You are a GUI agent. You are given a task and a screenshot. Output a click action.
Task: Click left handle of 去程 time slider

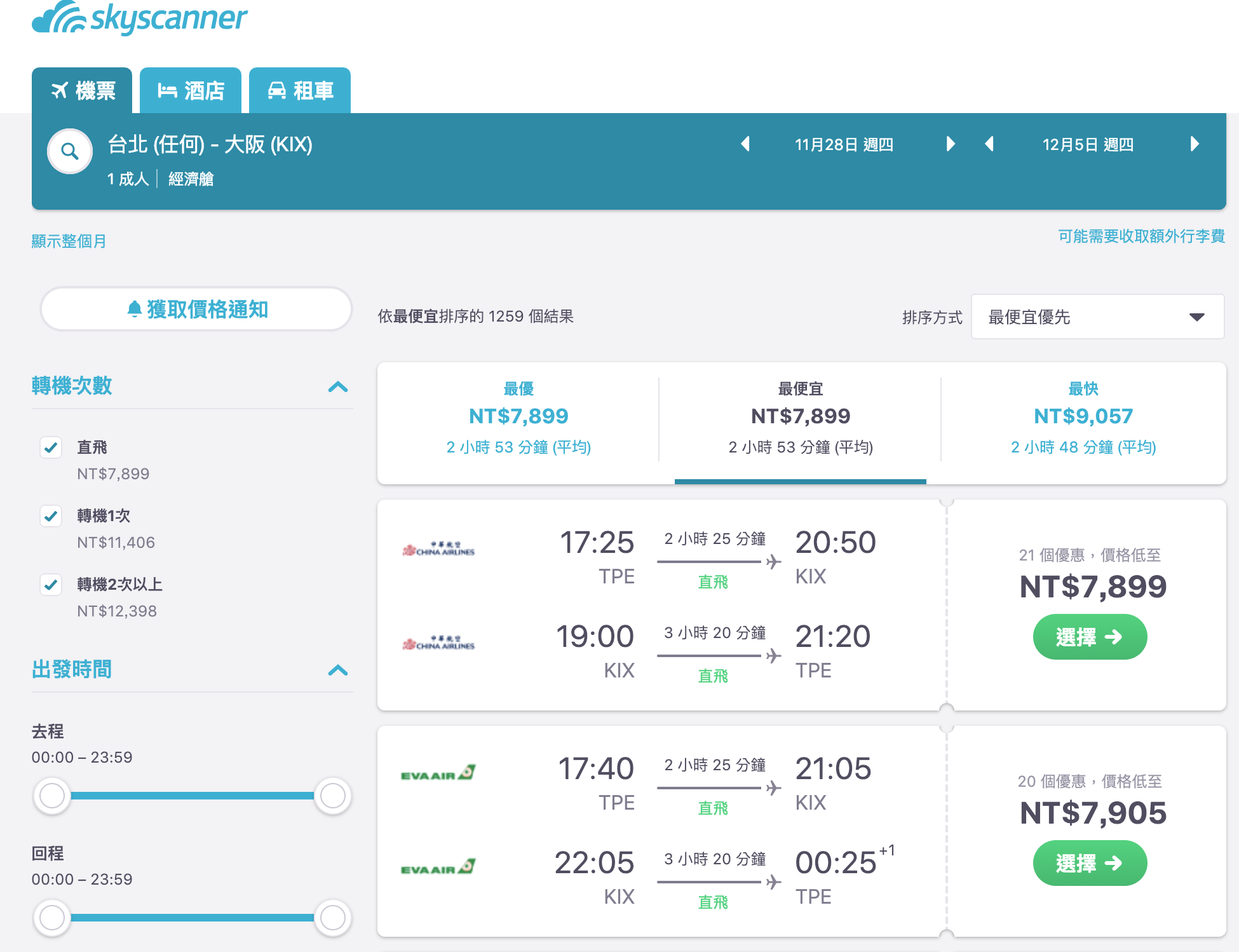click(x=52, y=796)
